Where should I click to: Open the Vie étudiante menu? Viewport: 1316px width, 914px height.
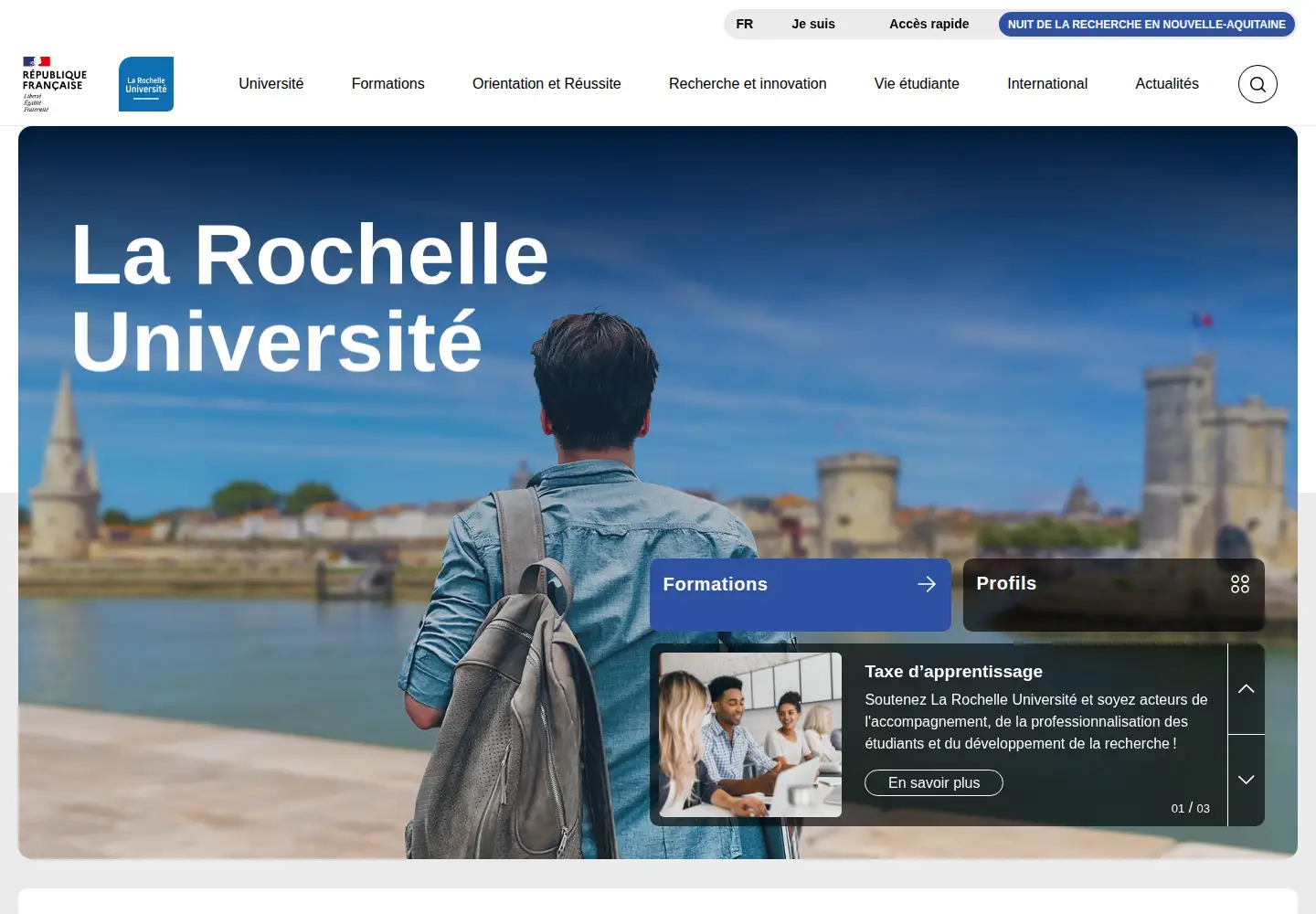pyautogui.click(x=917, y=84)
